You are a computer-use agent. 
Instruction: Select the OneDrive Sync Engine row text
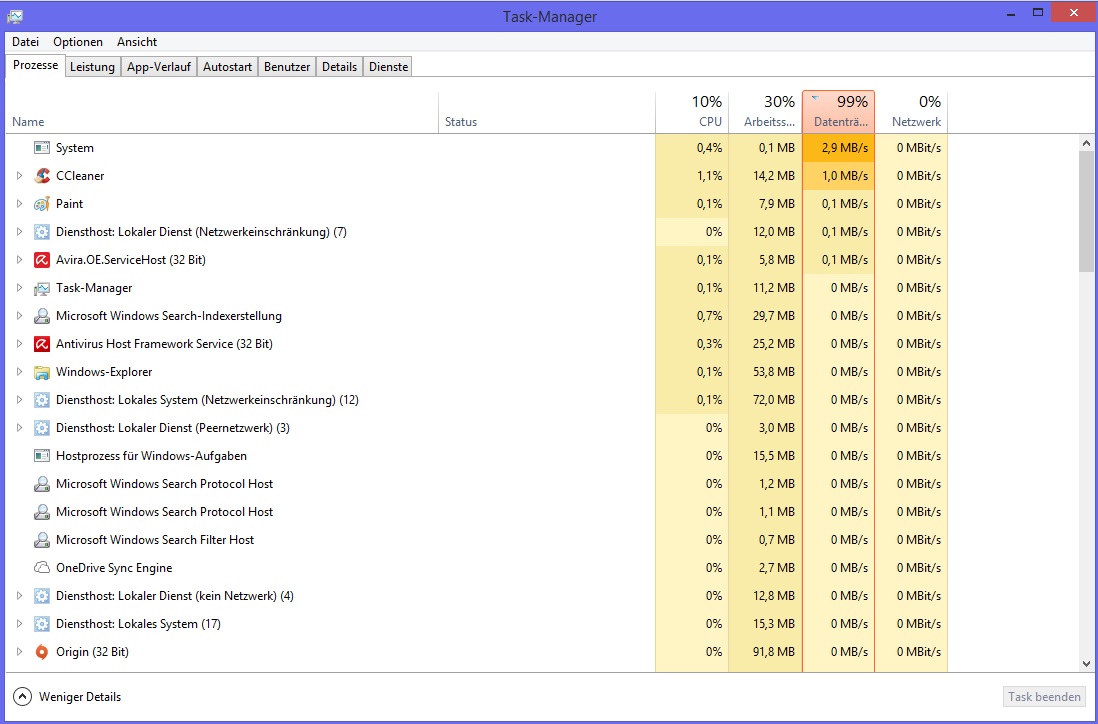[114, 568]
